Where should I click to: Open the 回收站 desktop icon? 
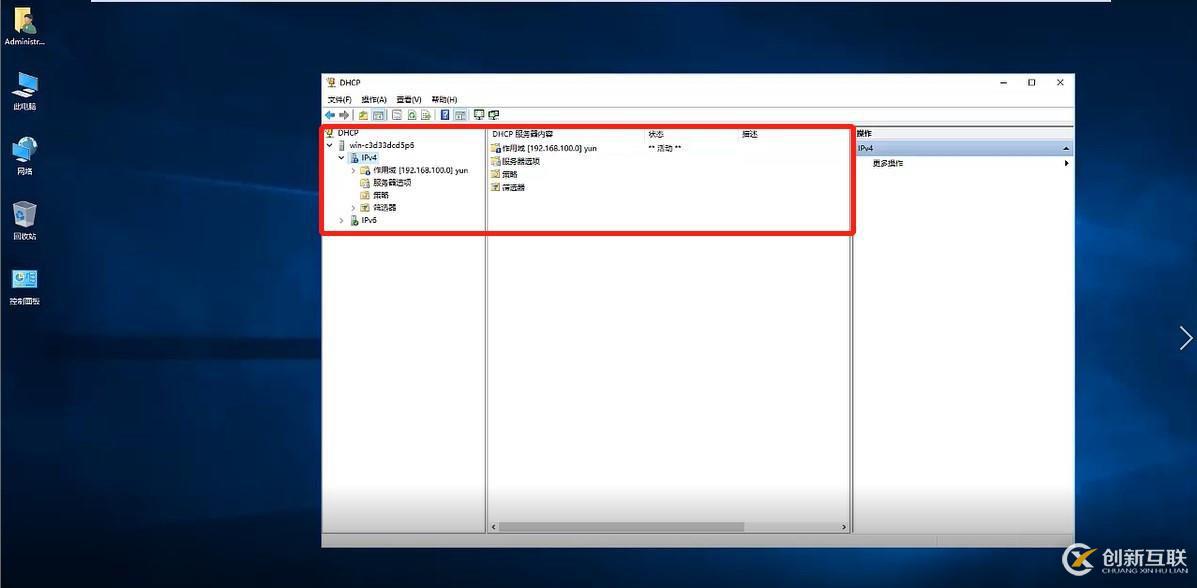(24, 221)
